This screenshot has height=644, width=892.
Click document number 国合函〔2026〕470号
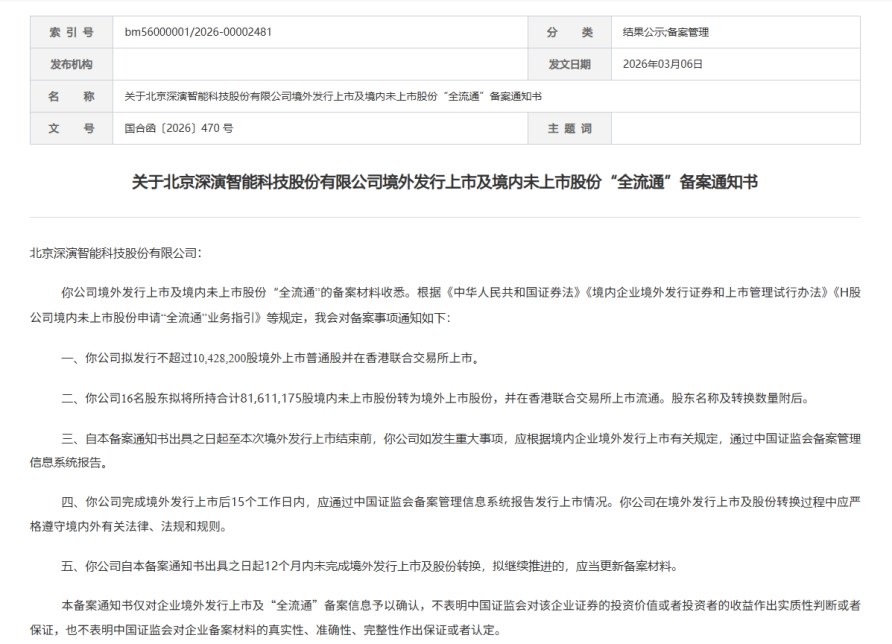[178, 128]
